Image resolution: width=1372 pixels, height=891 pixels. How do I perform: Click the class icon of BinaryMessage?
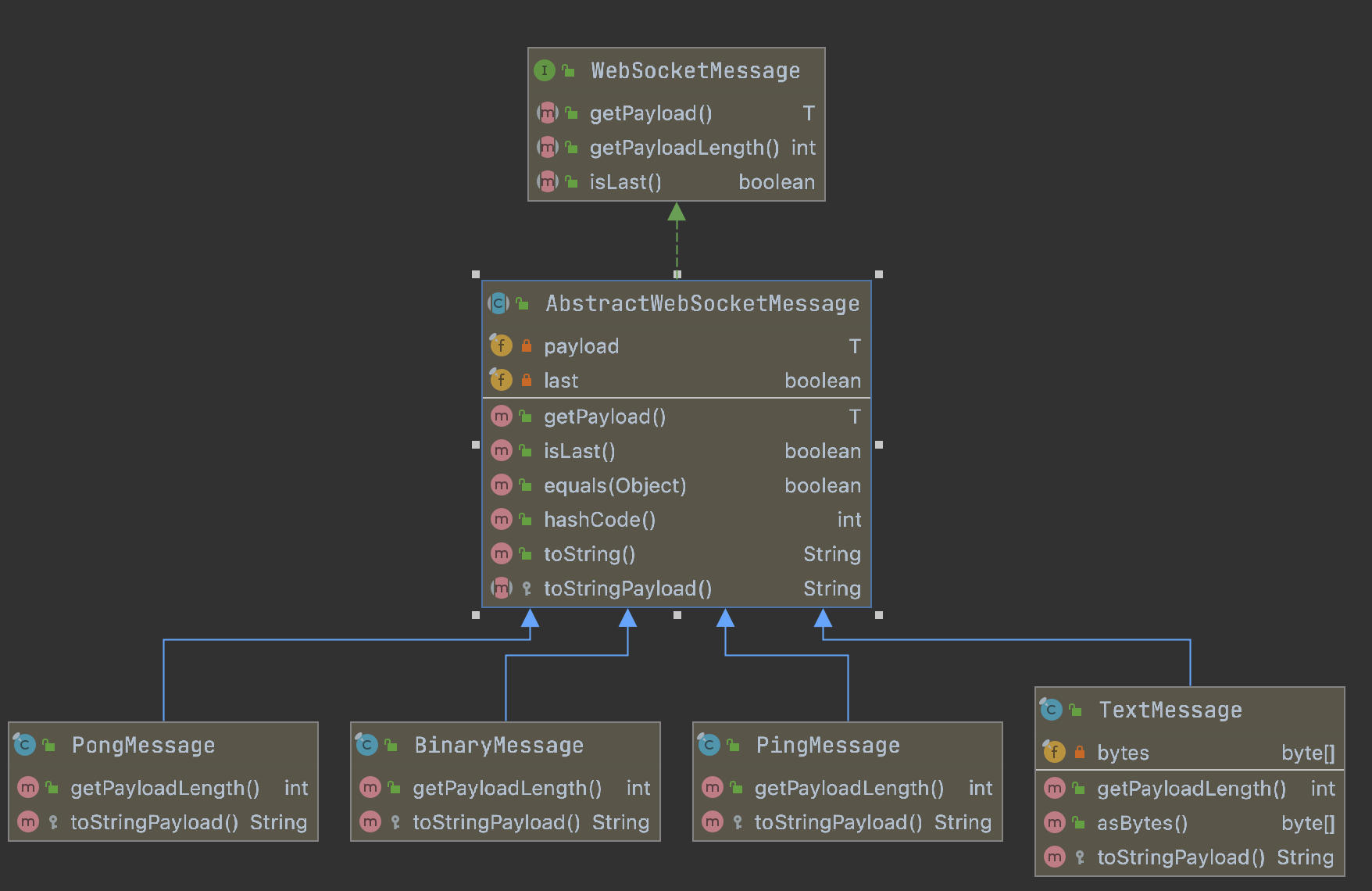coord(366,745)
